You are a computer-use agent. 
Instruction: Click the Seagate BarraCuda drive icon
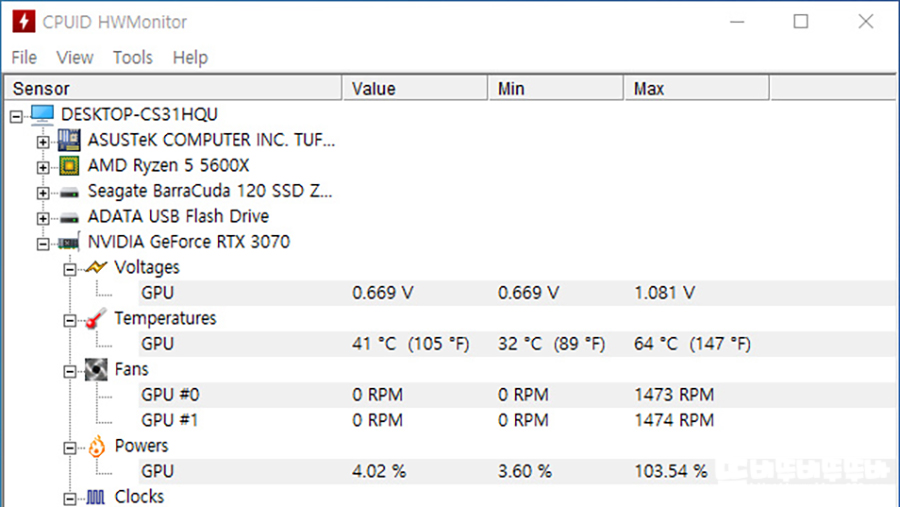coord(69,193)
